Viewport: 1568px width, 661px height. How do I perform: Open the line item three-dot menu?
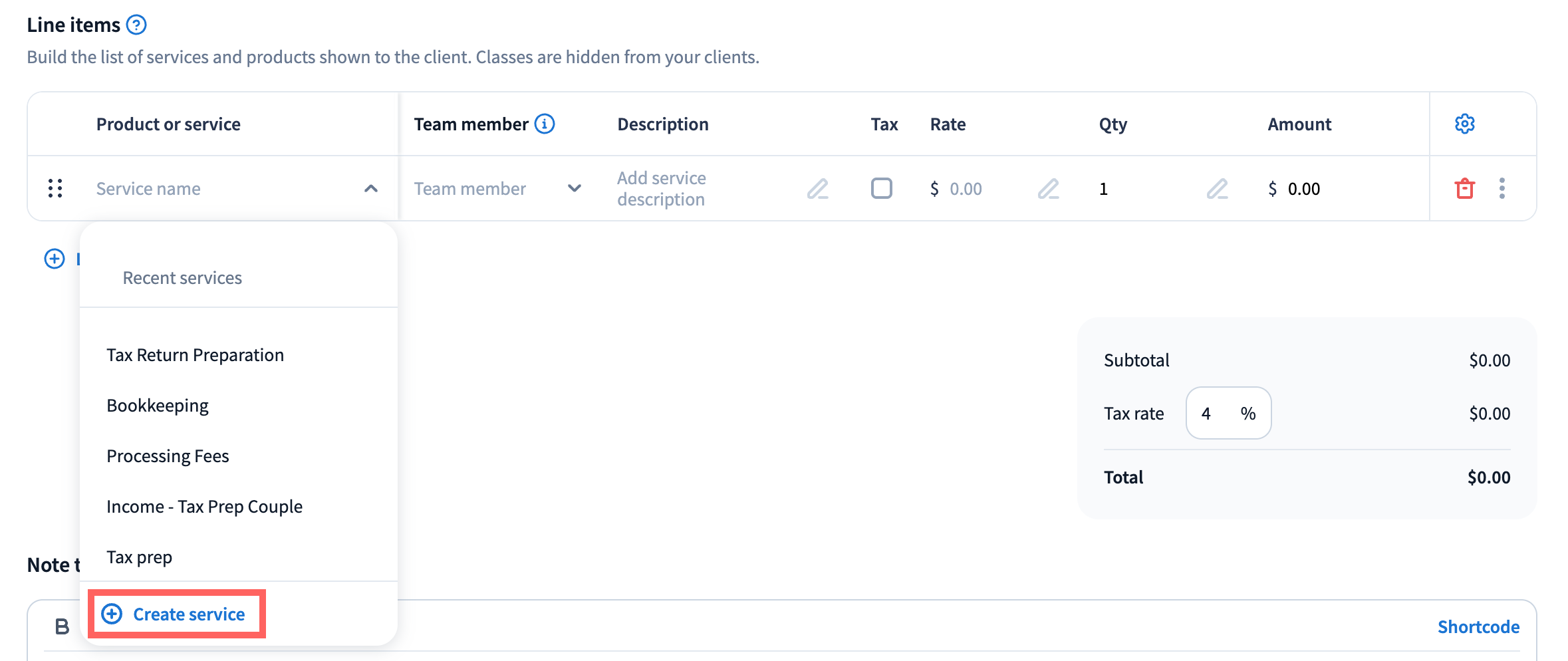1502,189
